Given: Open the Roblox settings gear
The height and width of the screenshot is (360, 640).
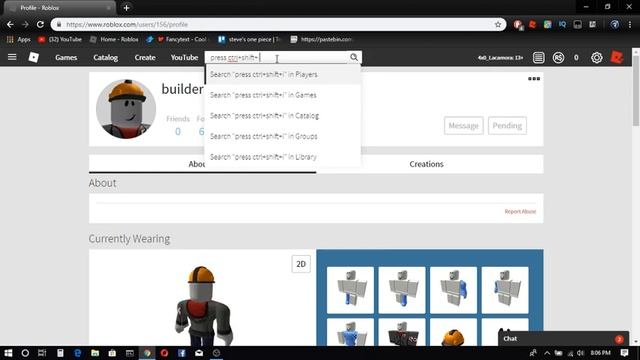Looking at the screenshot, I should coord(597,58).
